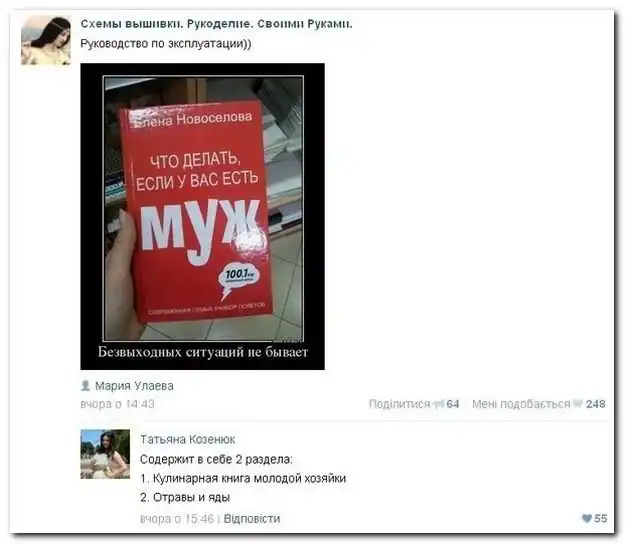Click the comment text Отравы и яды
The image size is (625, 544).
(x=191, y=497)
